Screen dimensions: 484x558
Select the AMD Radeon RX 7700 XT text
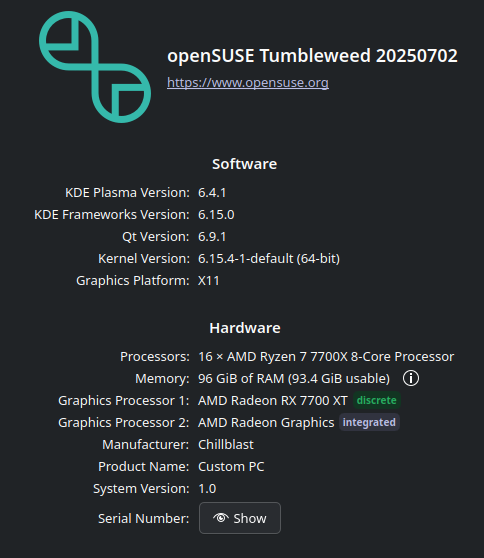[x=273, y=401]
